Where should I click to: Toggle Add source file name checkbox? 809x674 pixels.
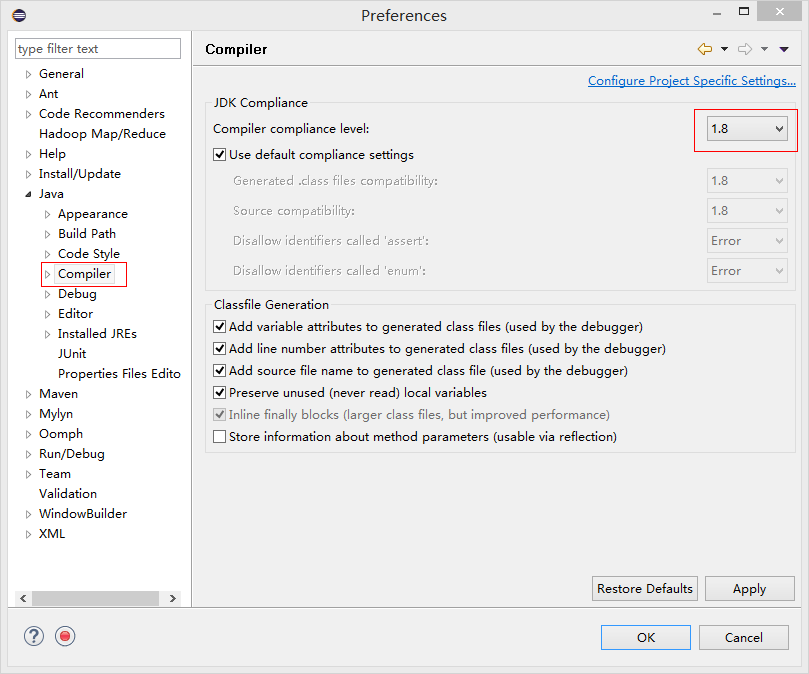coord(219,371)
